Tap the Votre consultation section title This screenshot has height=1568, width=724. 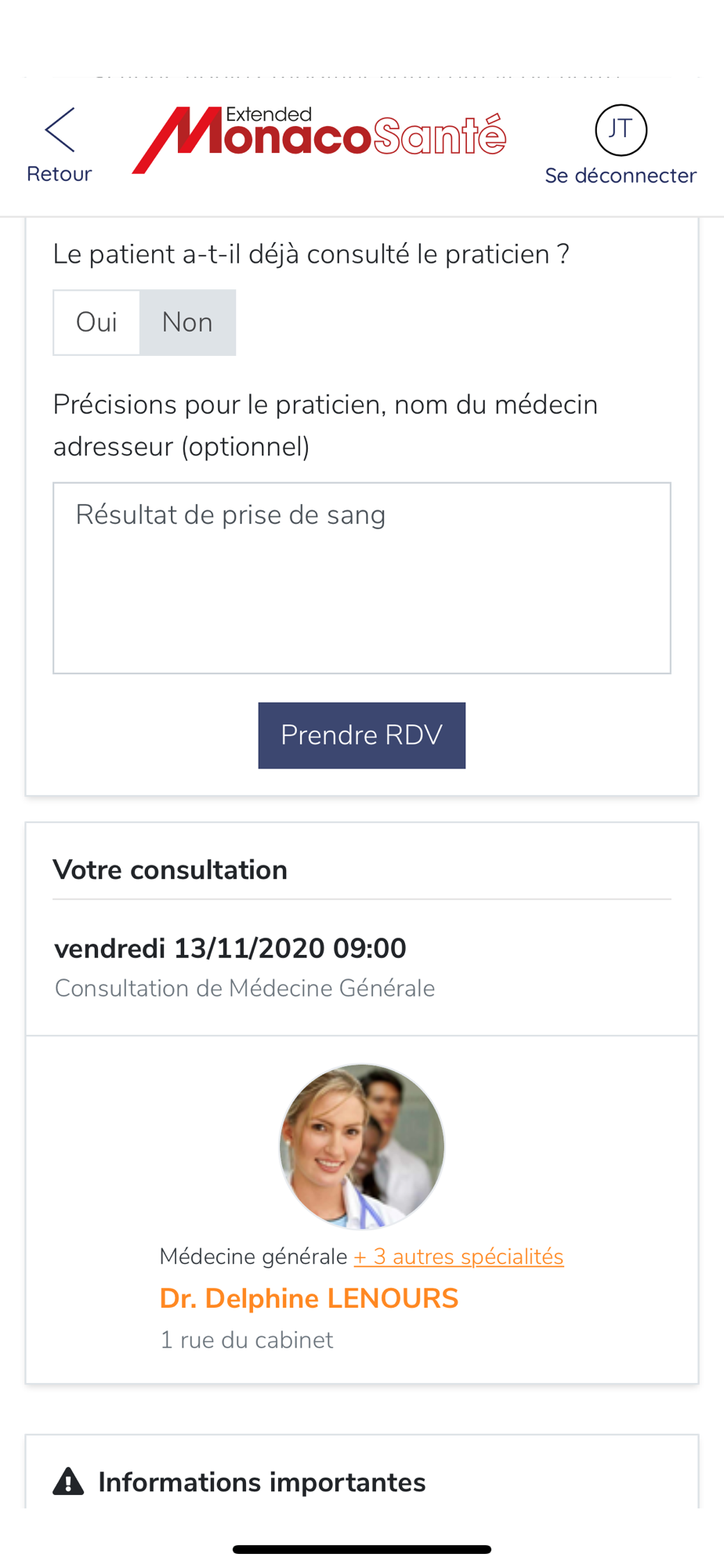tap(170, 870)
